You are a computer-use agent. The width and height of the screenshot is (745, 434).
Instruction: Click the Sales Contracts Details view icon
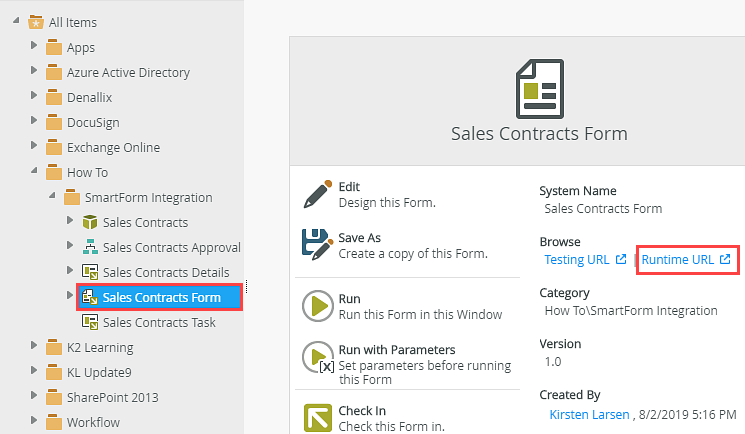[x=90, y=272]
